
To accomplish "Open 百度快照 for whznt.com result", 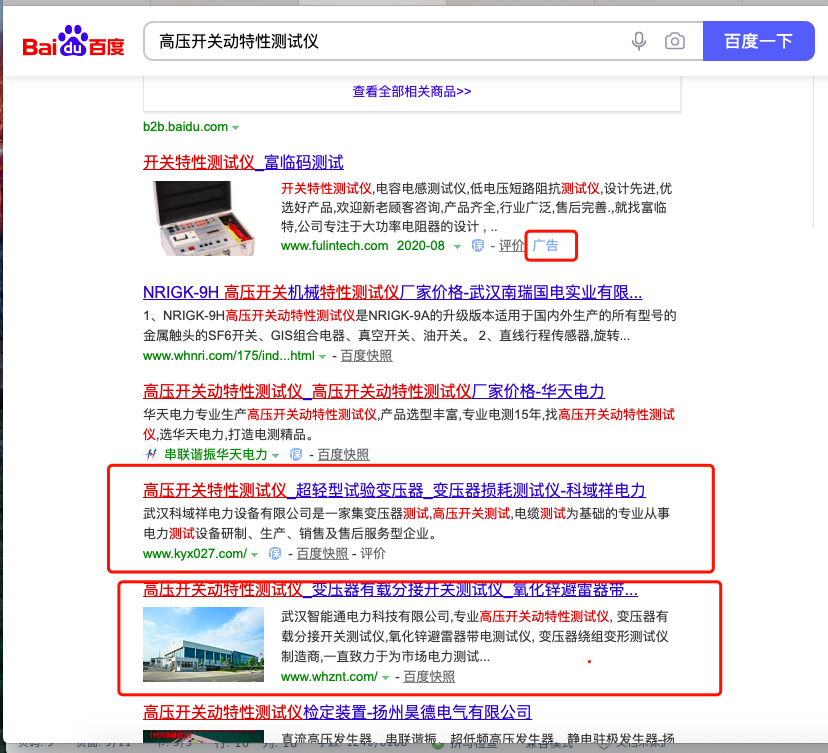I will pos(429,676).
